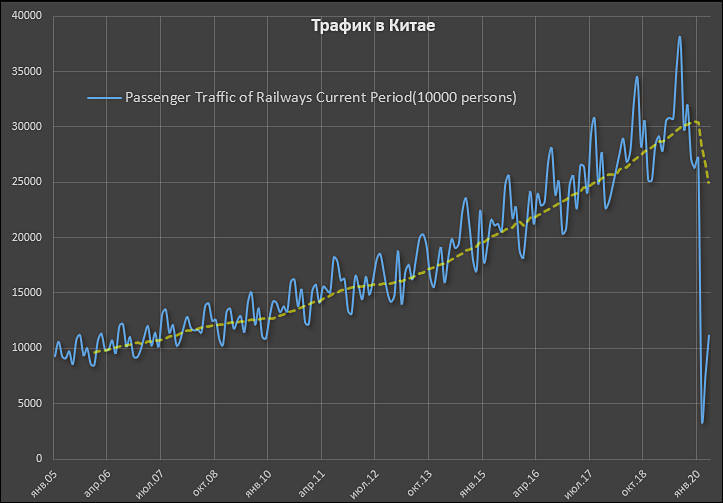
Task: Select the legend entry Passenger Traffic of Railways
Action: coord(302,97)
